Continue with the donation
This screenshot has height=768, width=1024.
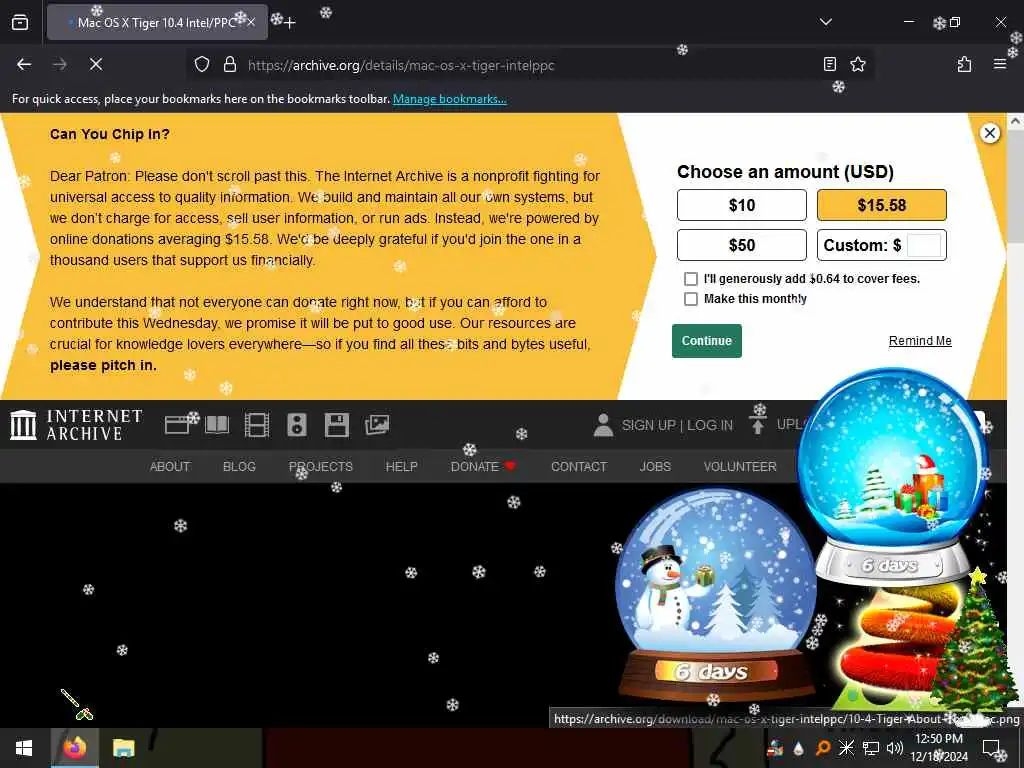(707, 341)
